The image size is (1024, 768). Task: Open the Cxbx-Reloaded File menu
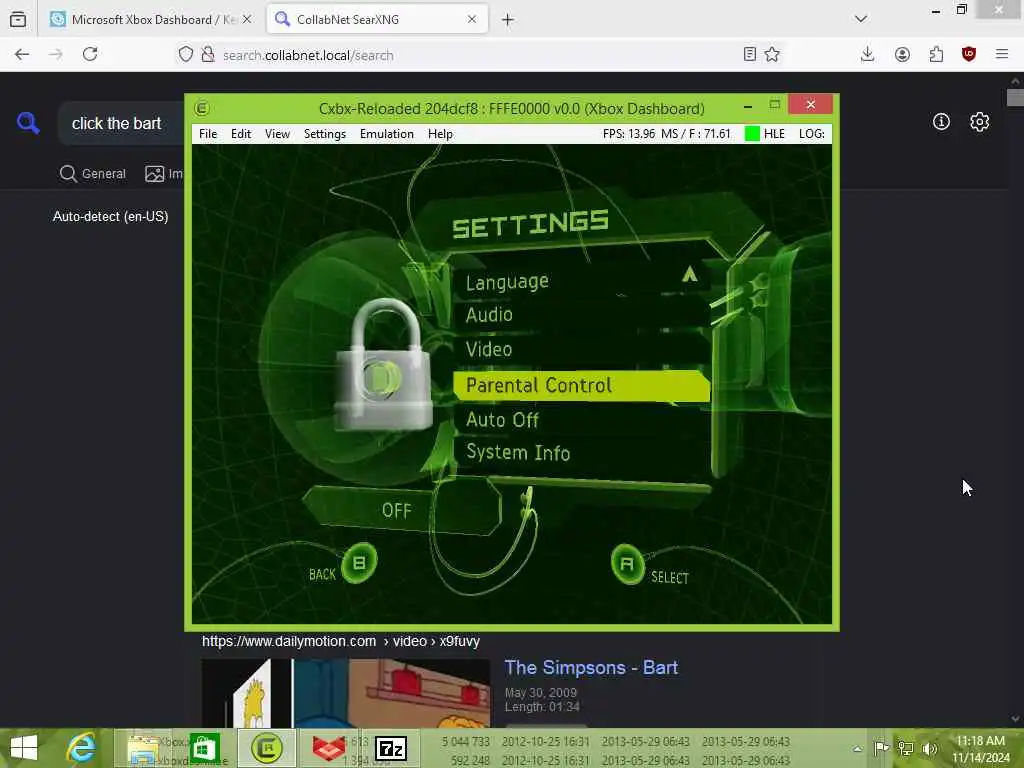208,134
